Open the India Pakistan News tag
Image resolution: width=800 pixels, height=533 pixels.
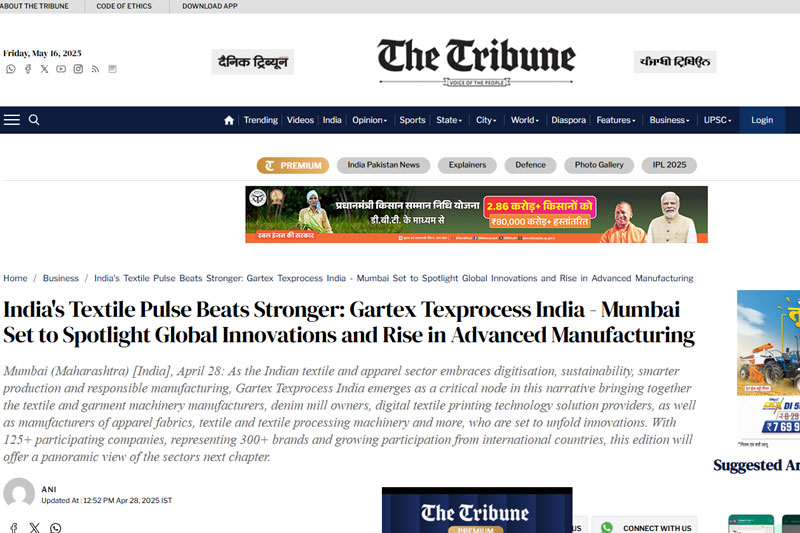(x=383, y=165)
